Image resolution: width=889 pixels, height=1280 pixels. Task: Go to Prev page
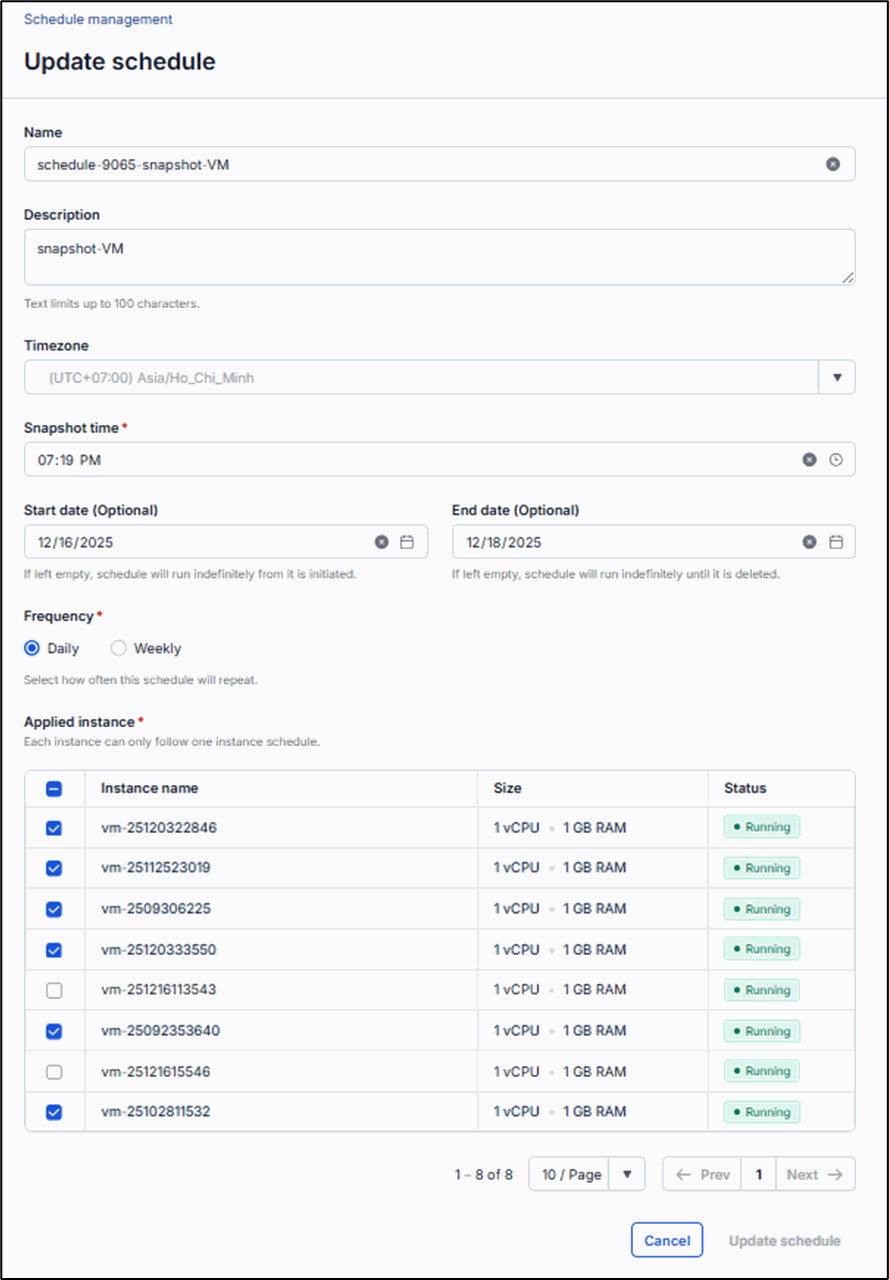702,1174
